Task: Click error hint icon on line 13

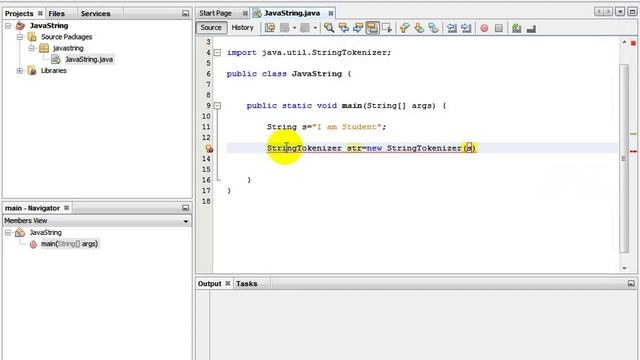Action: click(209, 149)
